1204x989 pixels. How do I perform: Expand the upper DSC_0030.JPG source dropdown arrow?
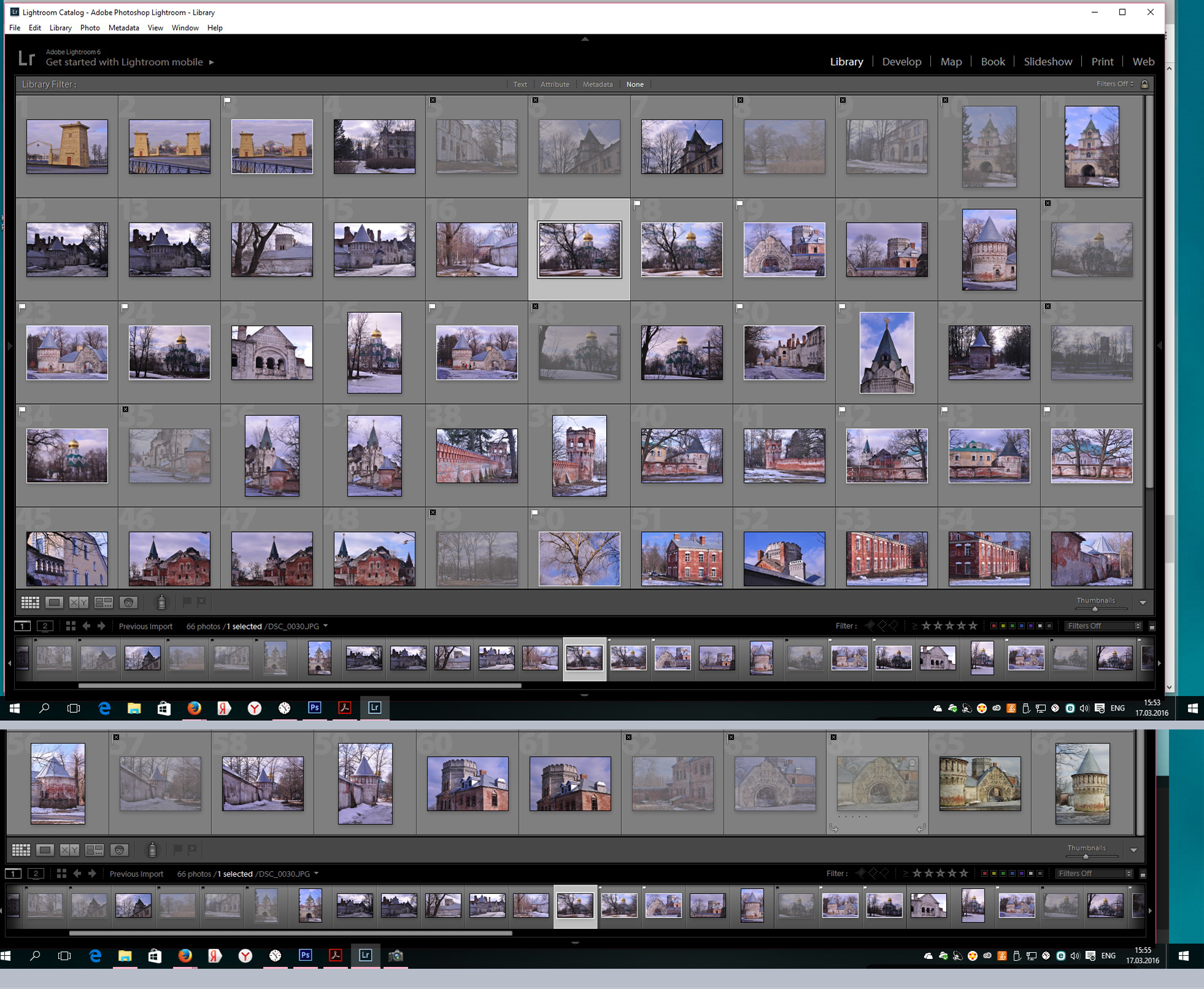coord(325,626)
